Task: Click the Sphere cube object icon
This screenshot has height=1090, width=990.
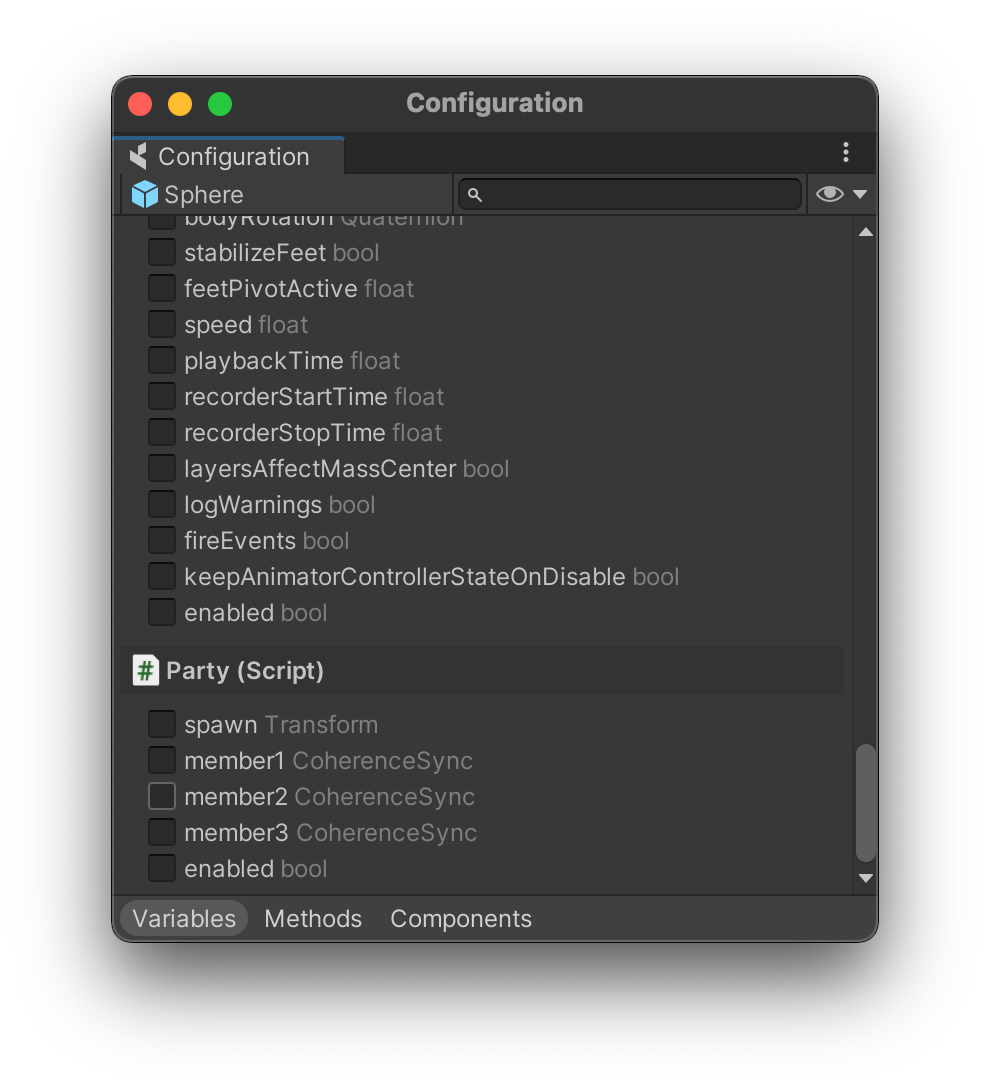Action: tap(145, 194)
